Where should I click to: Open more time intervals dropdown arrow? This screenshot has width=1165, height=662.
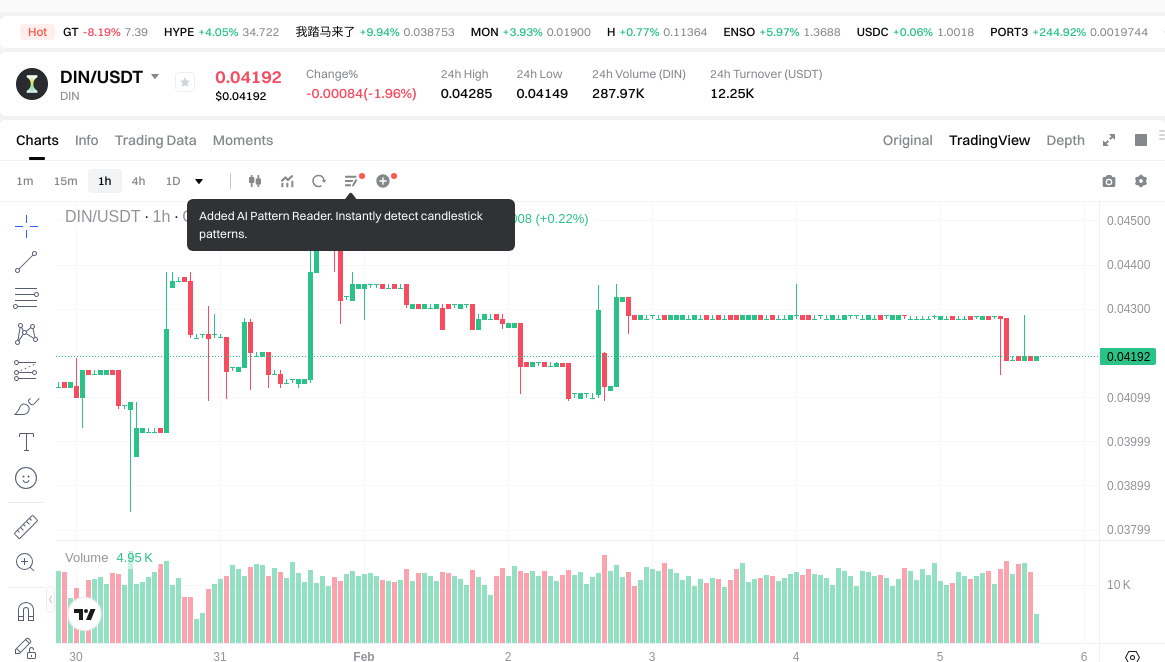[x=199, y=181]
